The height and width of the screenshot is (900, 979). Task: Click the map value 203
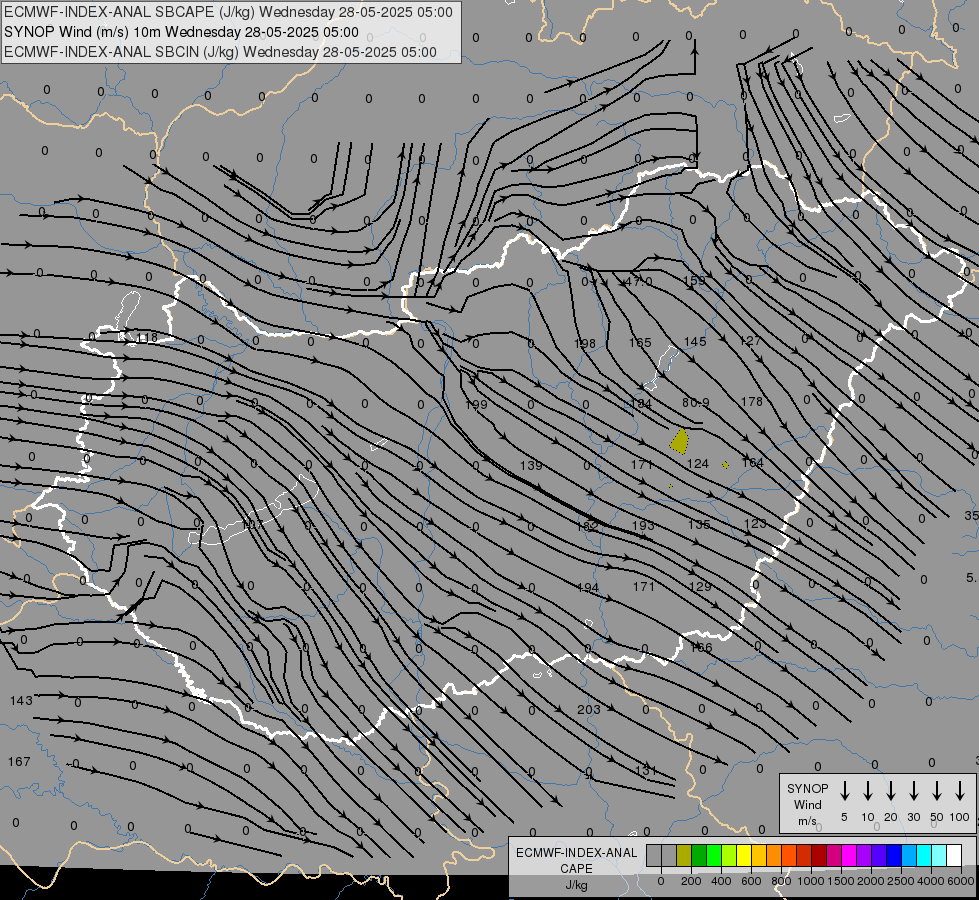coord(589,710)
